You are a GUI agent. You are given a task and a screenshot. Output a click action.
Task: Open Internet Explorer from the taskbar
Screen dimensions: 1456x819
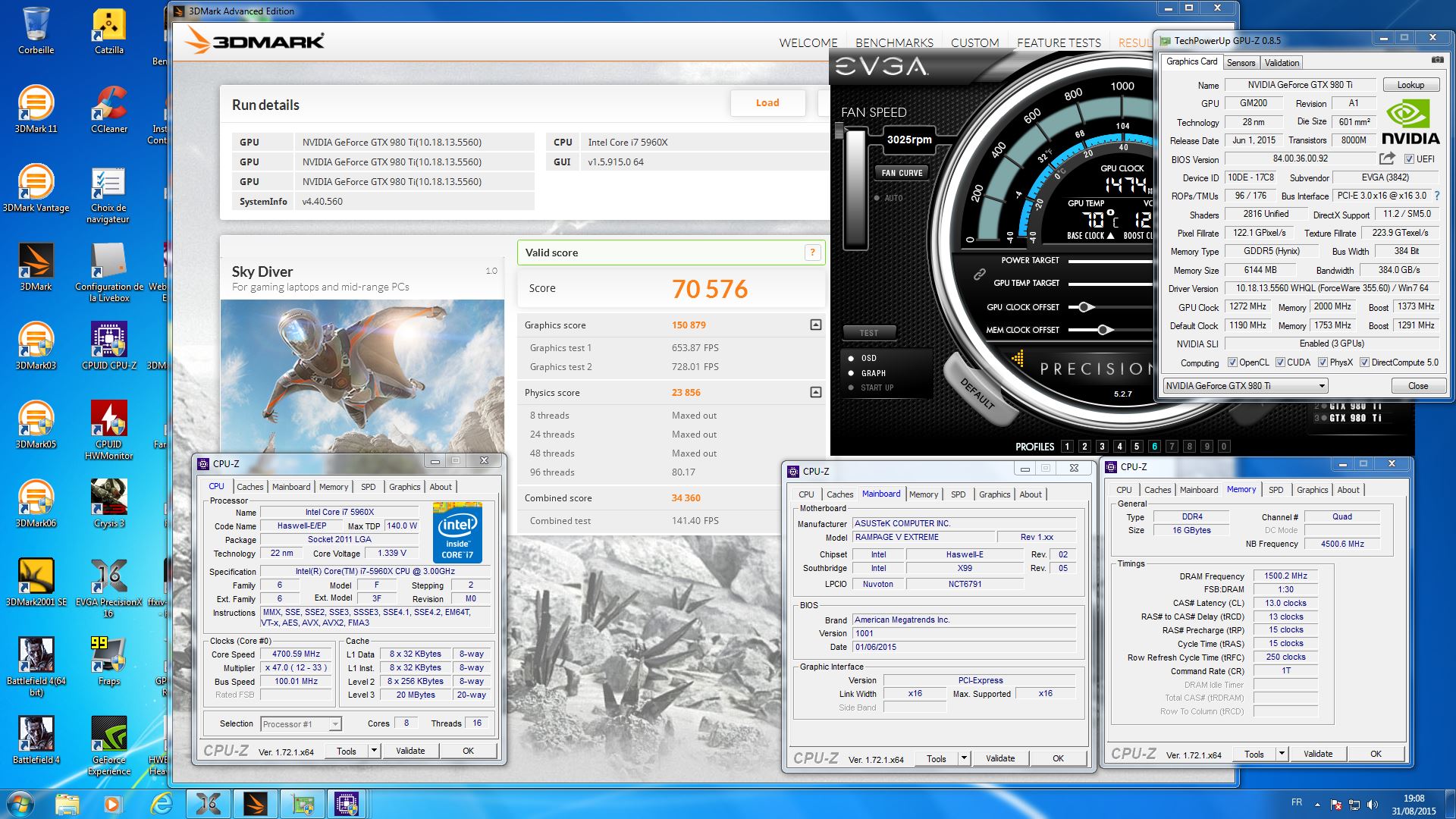(161, 803)
